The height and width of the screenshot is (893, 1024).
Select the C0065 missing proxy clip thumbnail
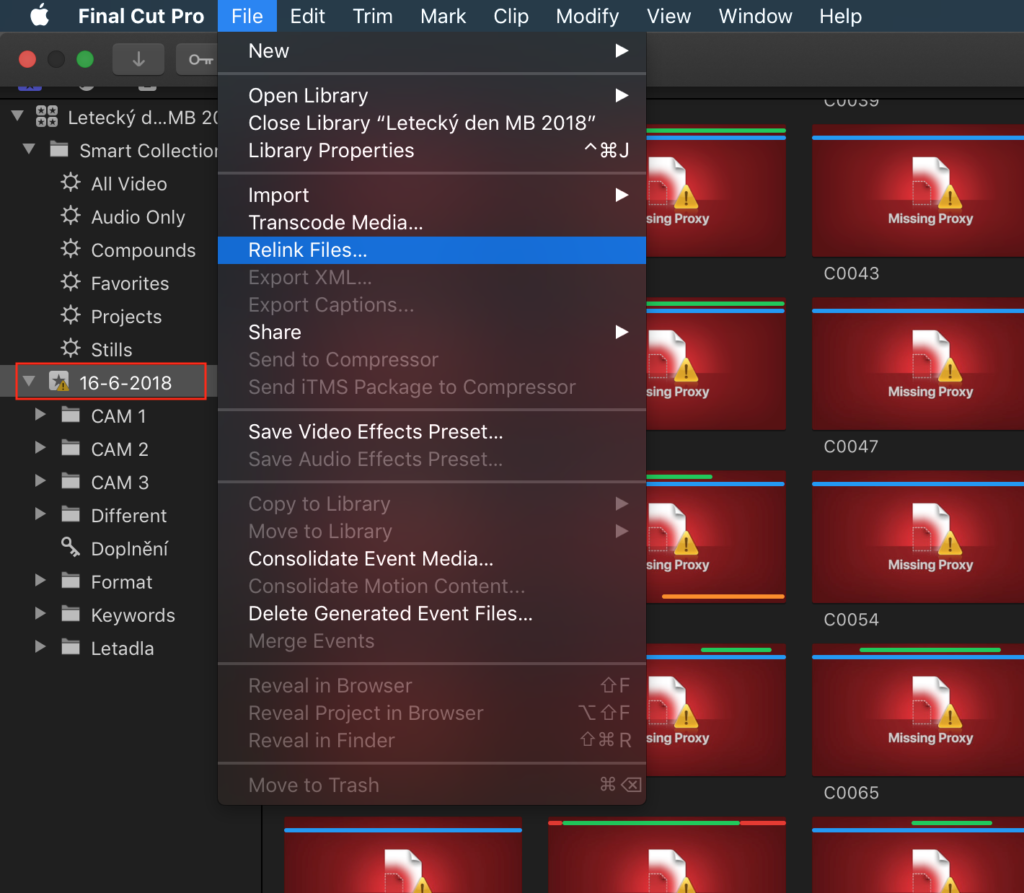tap(918, 710)
